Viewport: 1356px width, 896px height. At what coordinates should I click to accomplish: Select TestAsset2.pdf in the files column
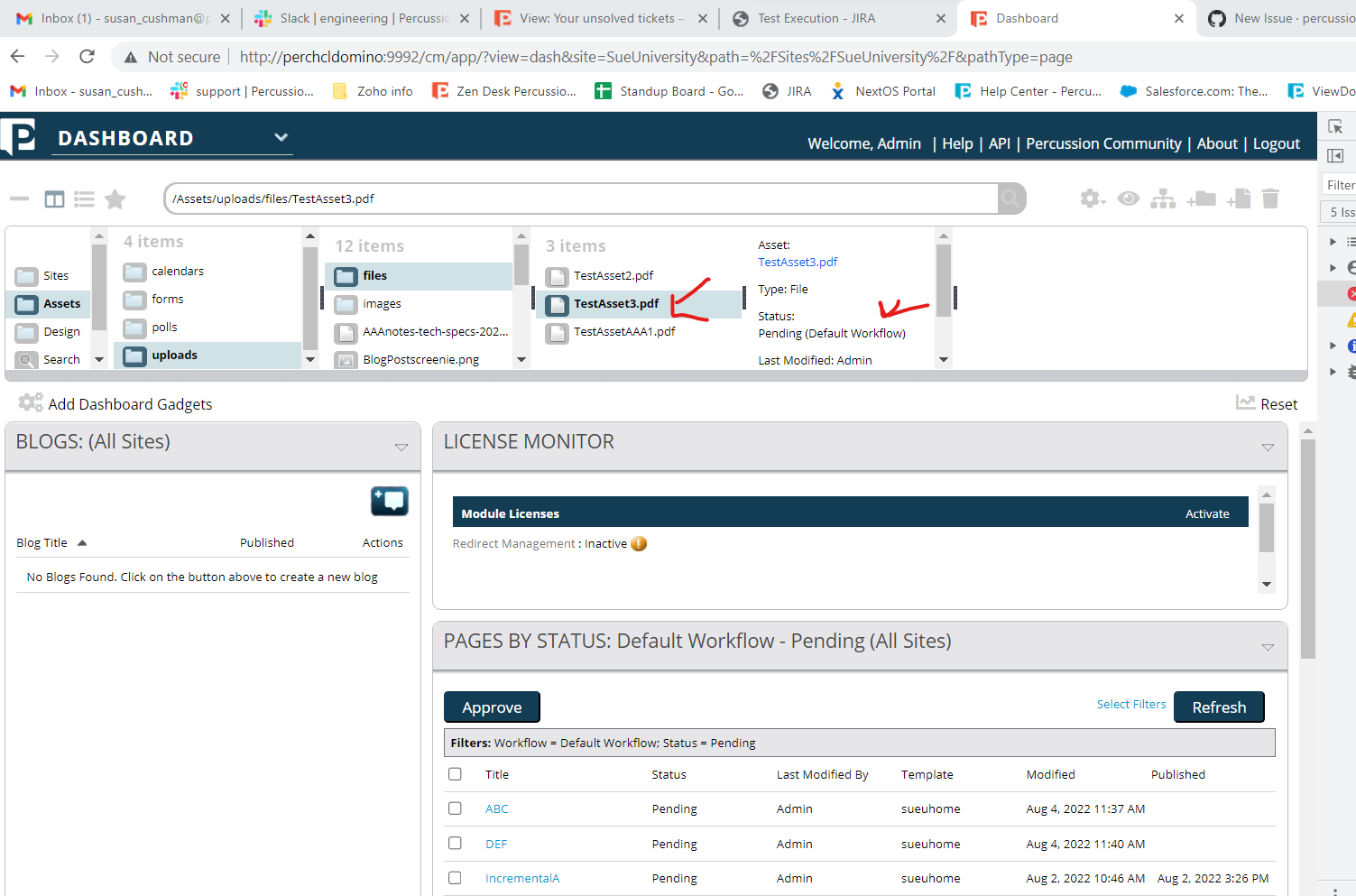[x=613, y=275]
